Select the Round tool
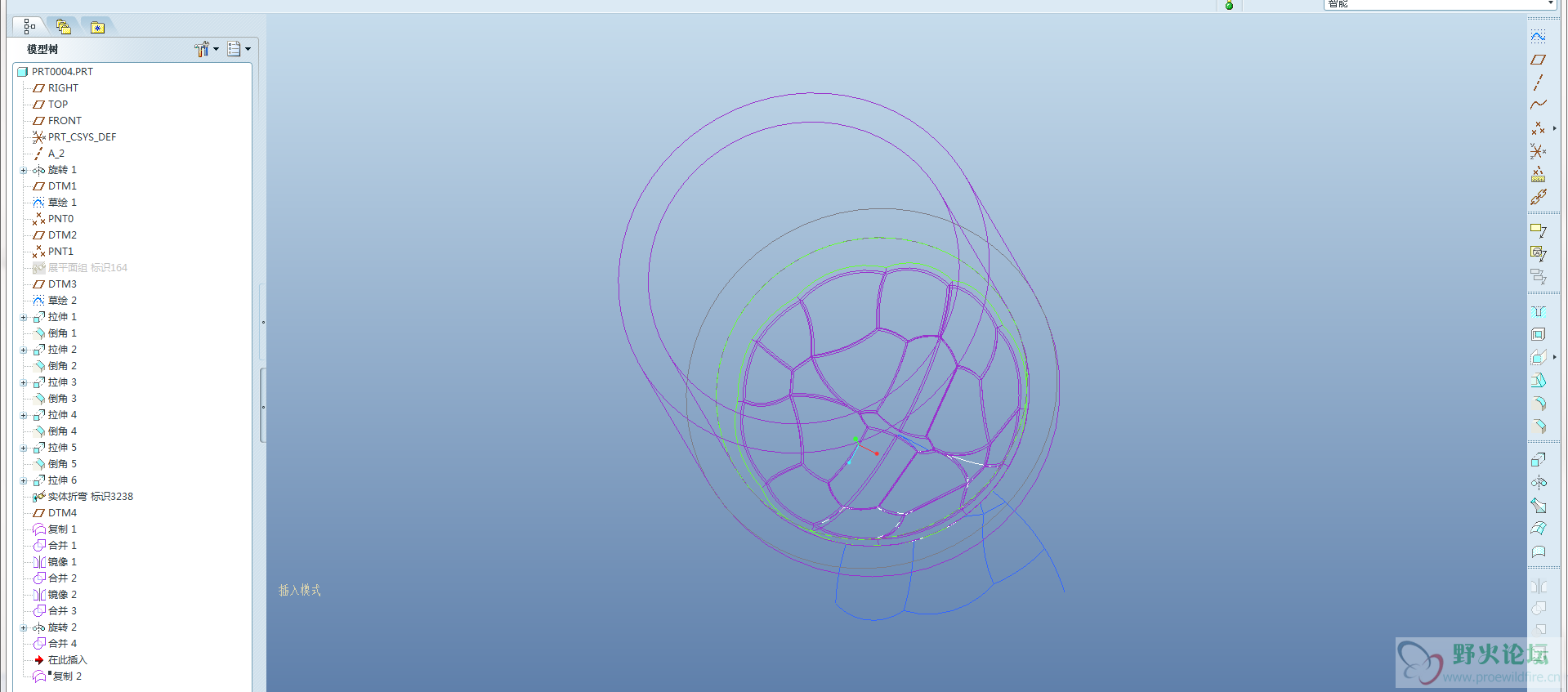This screenshot has width=1568, height=692. [x=1538, y=403]
